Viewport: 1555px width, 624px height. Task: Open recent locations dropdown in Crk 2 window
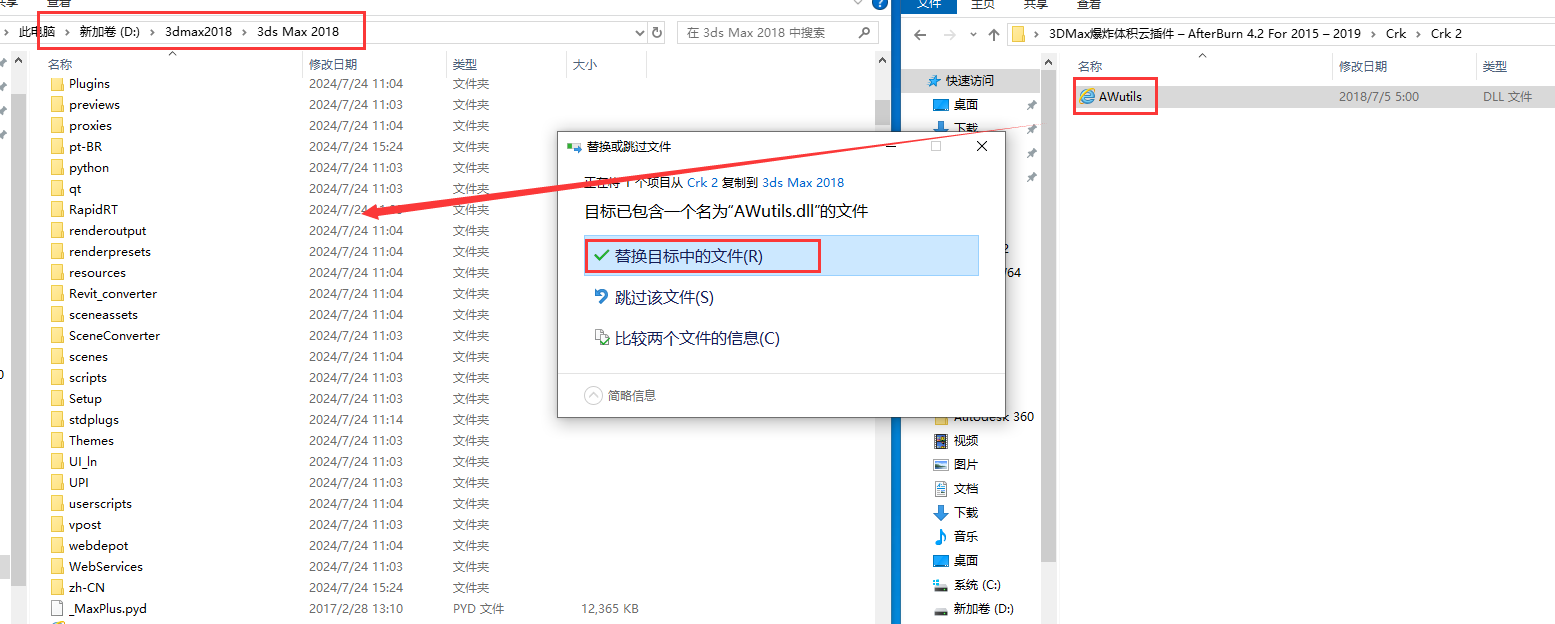click(x=972, y=34)
